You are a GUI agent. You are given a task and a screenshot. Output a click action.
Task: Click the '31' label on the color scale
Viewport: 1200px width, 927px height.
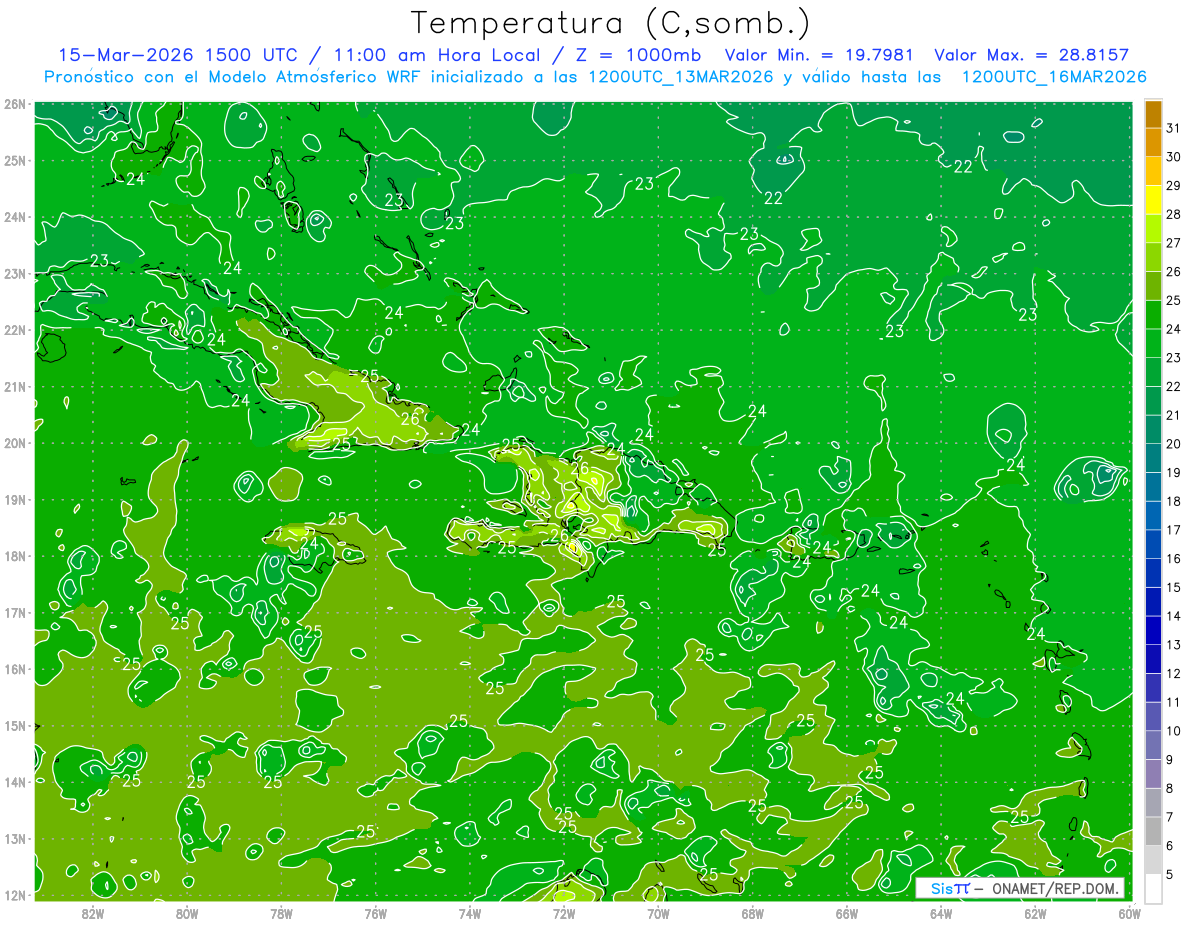coord(1174,127)
